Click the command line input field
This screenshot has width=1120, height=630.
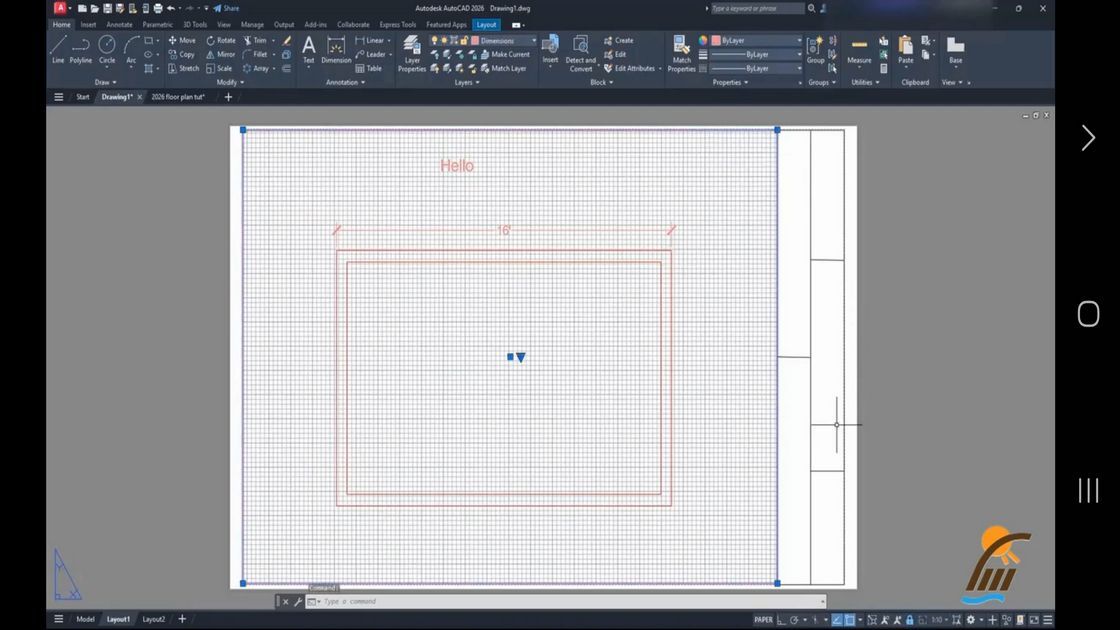[571, 601]
